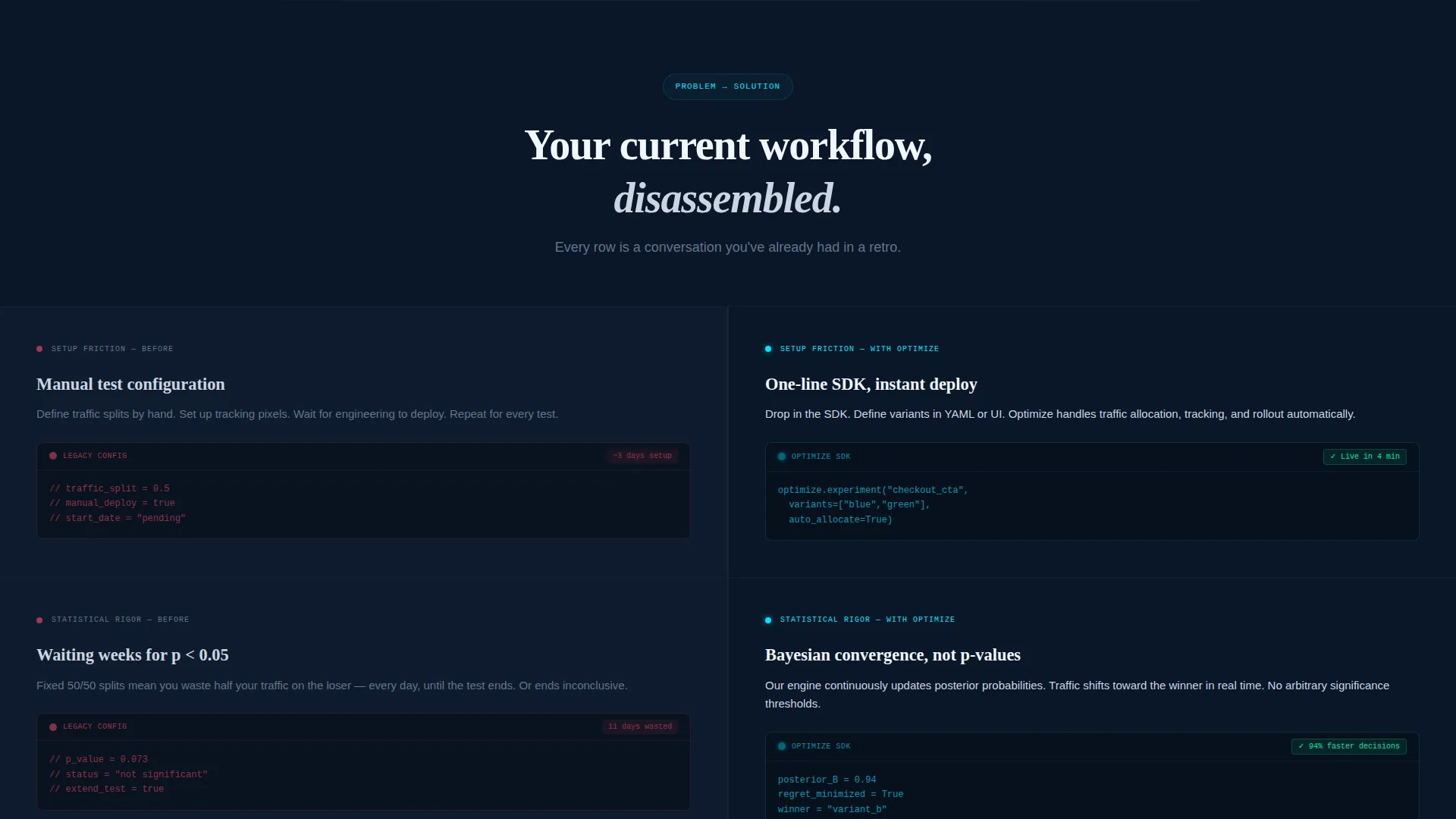Click the 'variants=["blue","green"],' code line

tap(859, 505)
